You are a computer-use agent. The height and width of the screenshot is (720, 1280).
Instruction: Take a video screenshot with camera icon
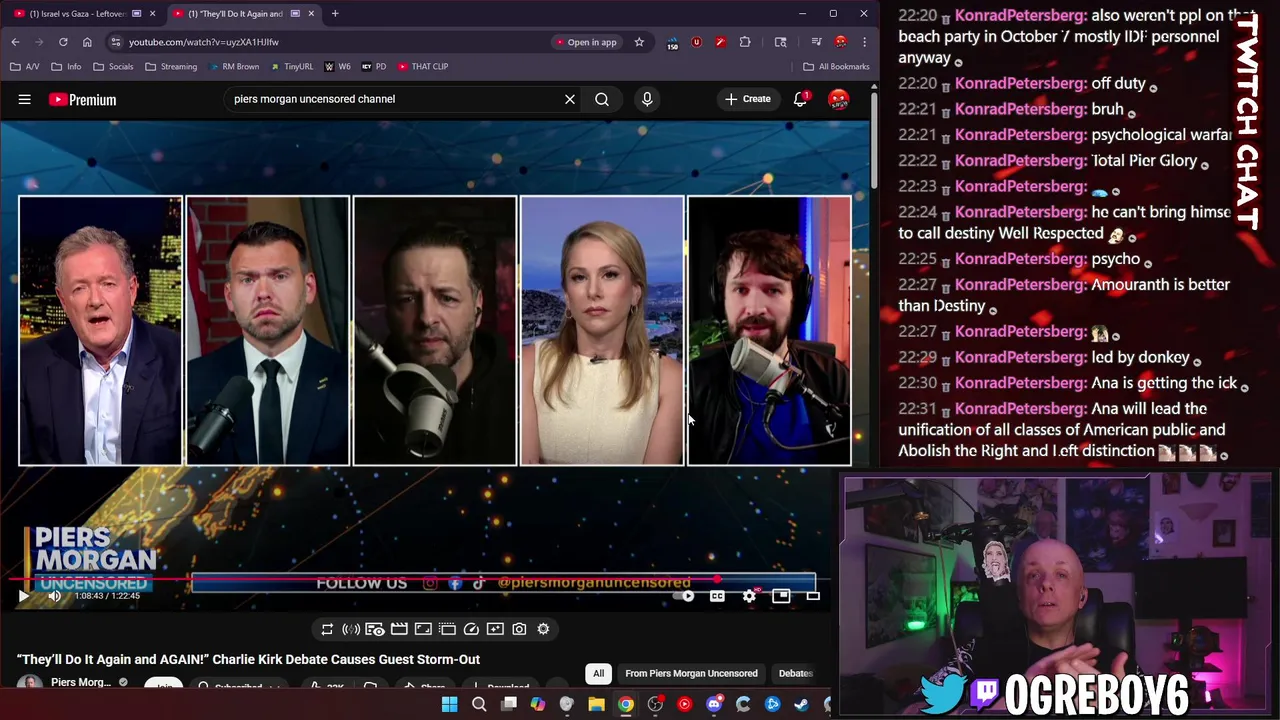point(519,629)
